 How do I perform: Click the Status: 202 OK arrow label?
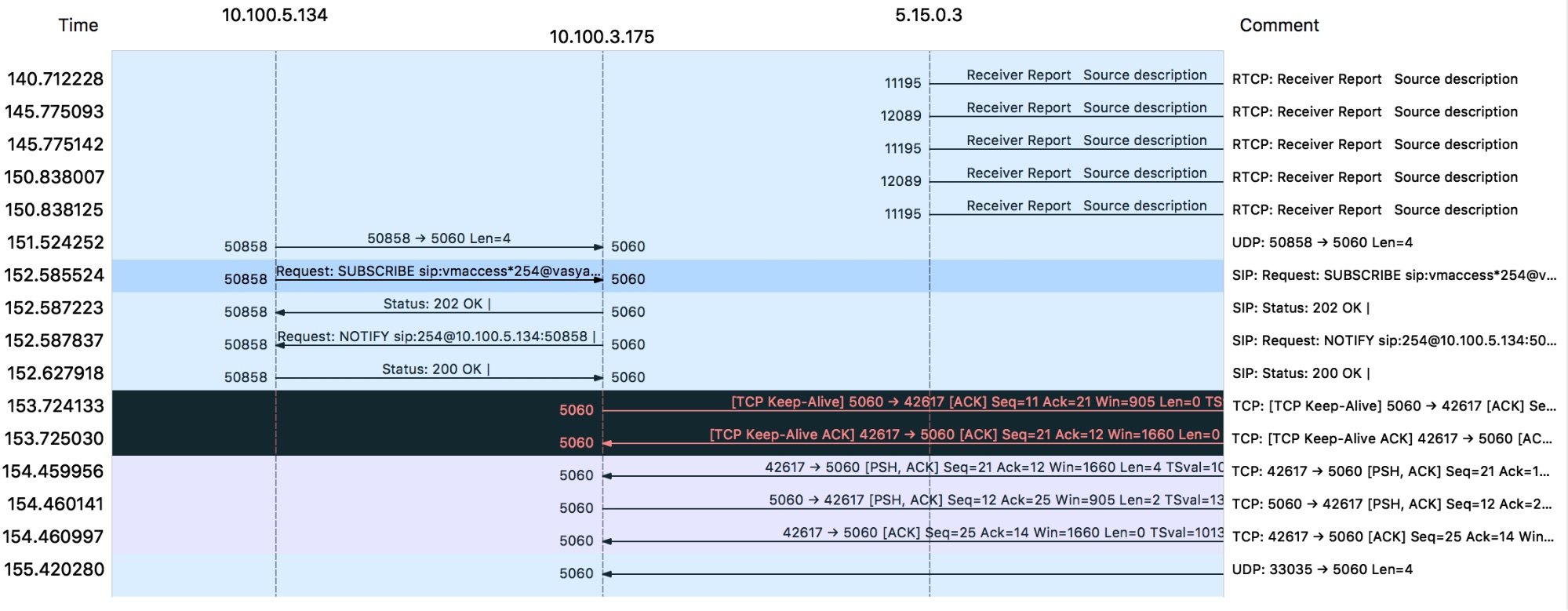click(437, 304)
